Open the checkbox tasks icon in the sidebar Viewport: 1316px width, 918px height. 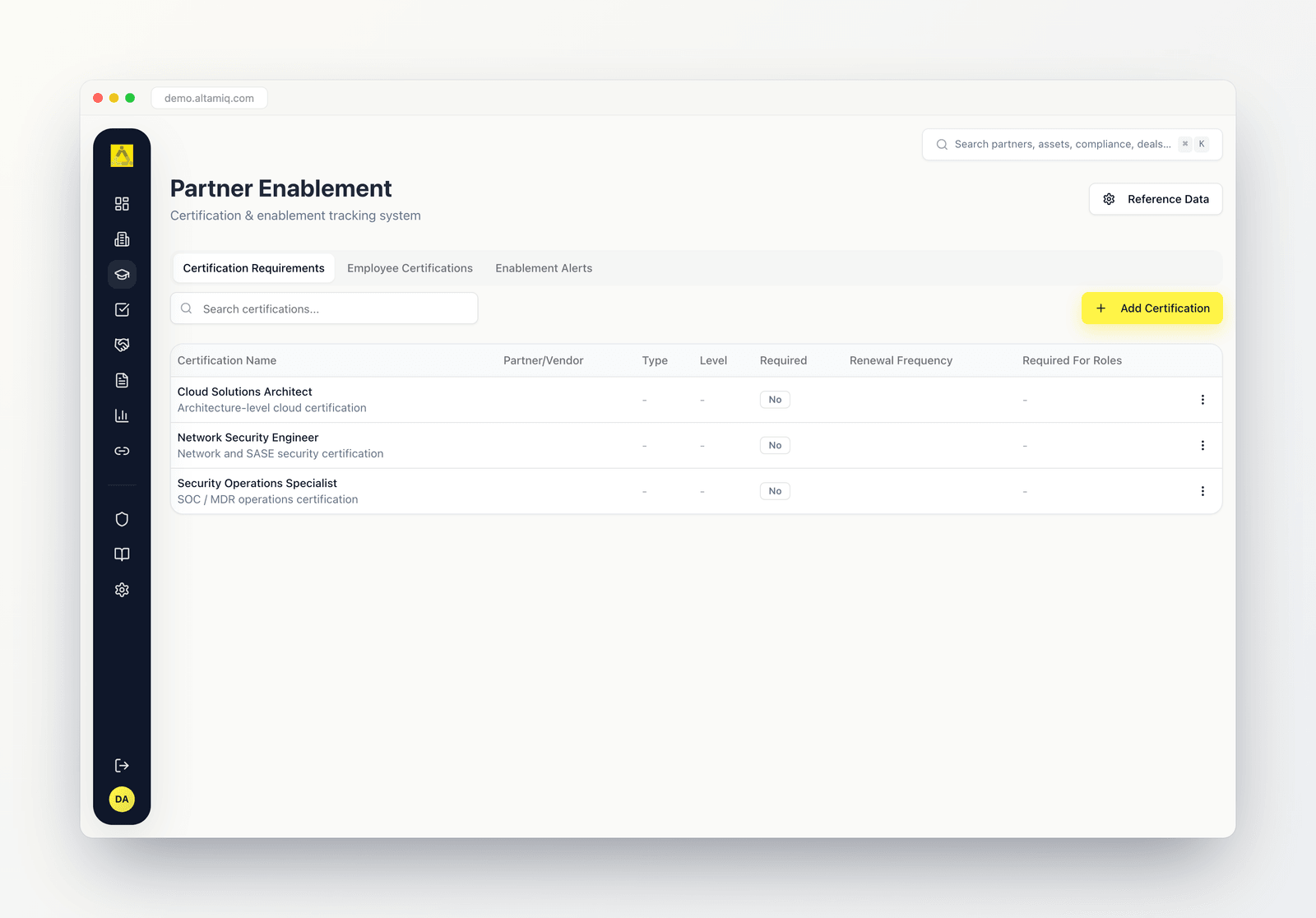coord(122,310)
